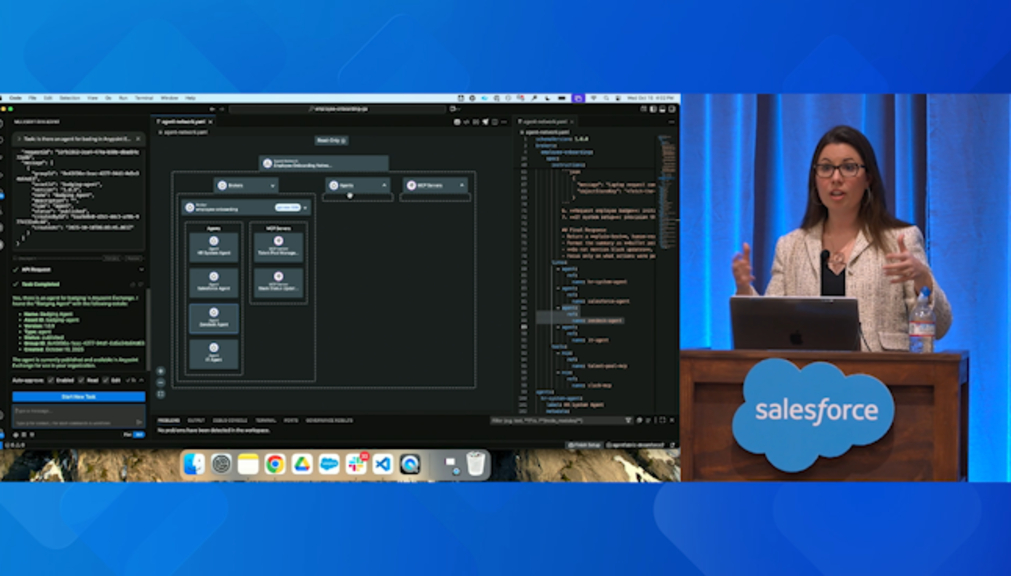Open Google Chrome from the Dock
The width and height of the screenshot is (1011, 576).
275,464
